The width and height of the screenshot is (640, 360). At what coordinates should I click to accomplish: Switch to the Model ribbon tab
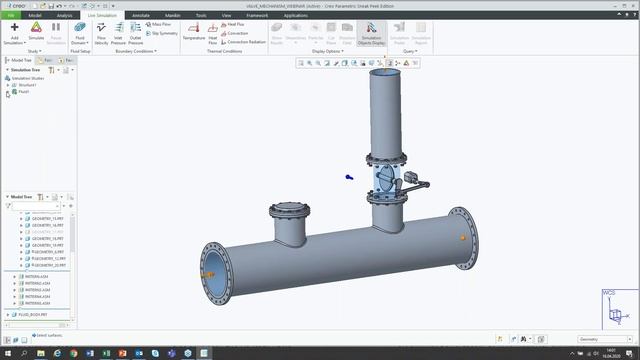tap(35, 16)
